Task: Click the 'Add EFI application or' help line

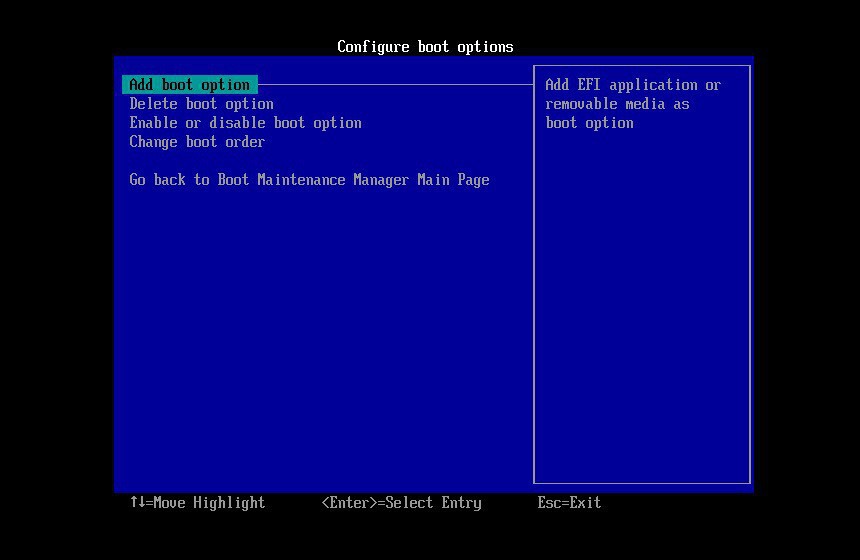Action: tap(632, 85)
